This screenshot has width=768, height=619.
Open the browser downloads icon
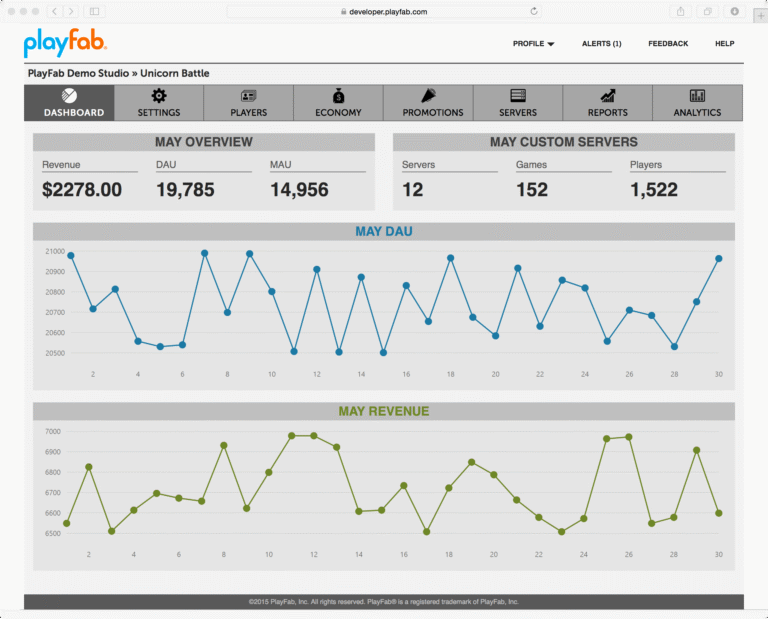(x=734, y=11)
